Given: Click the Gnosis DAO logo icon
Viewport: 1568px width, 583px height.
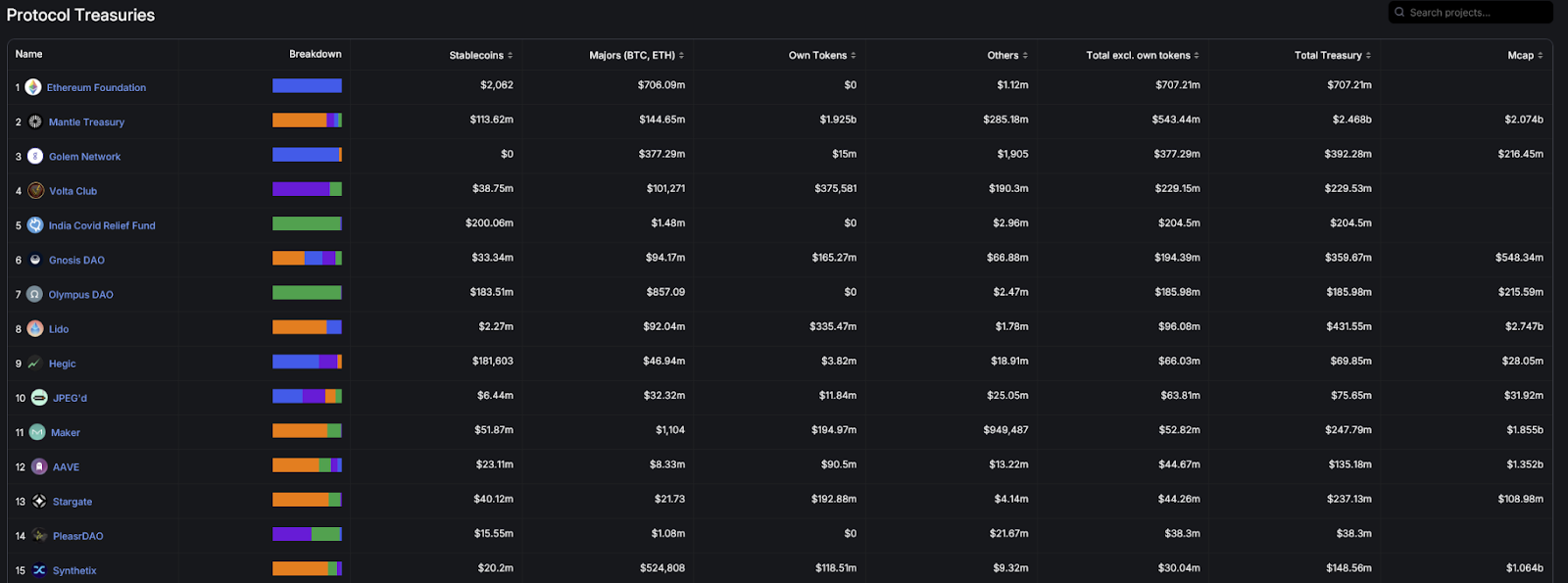Looking at the screenshot, I should [35, 260].
